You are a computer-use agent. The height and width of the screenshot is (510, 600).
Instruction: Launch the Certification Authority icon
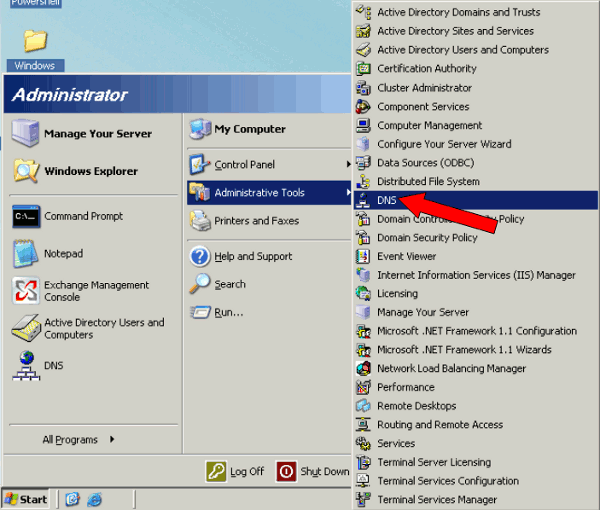coord(363,68)
